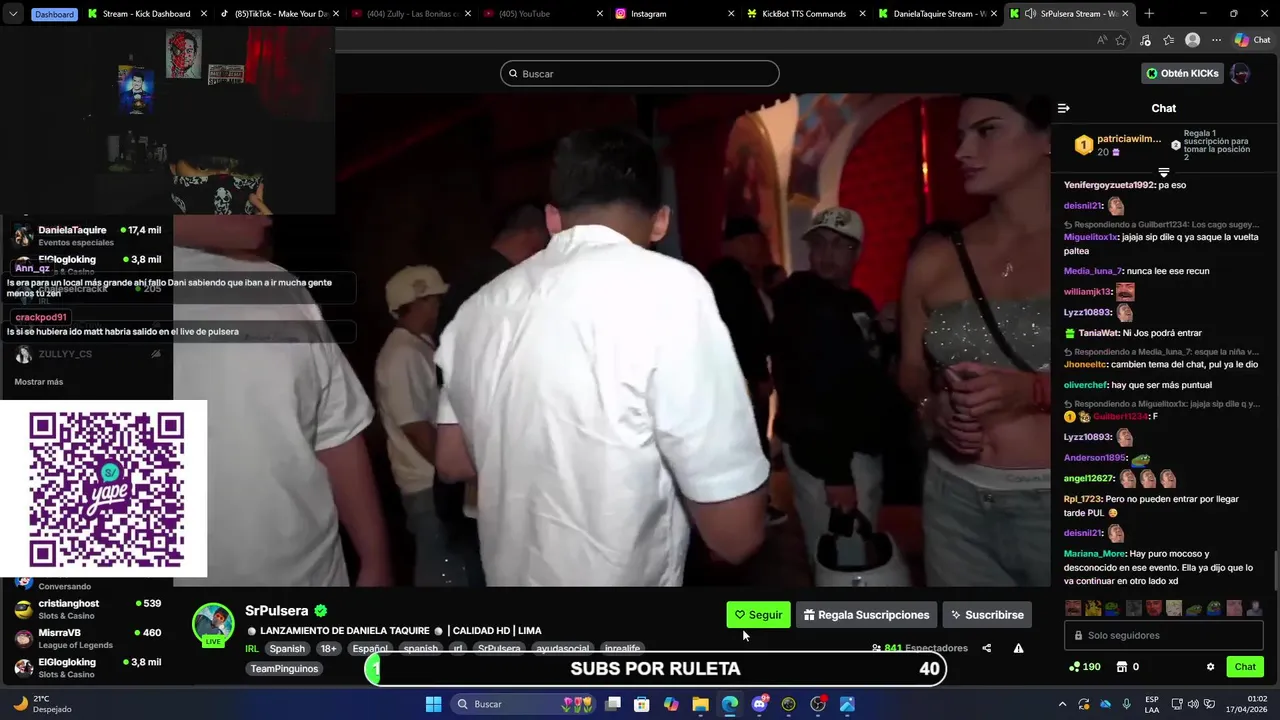The image size is (1280, 720).
Task: Click Regala Suscripciones button
Action: click(867, 615)
